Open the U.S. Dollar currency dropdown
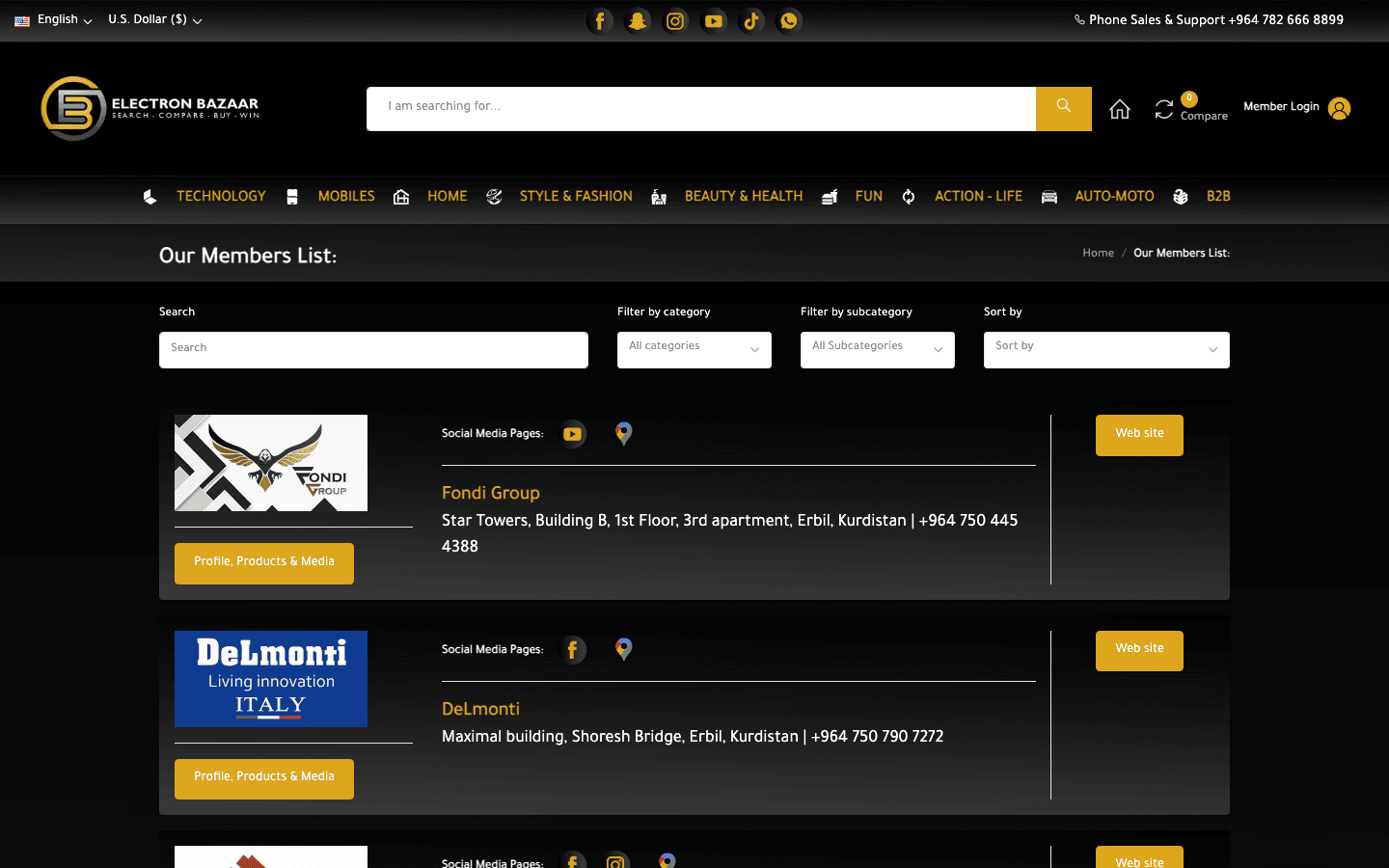Screen dimensions: 1389x868 pos(155,19)
